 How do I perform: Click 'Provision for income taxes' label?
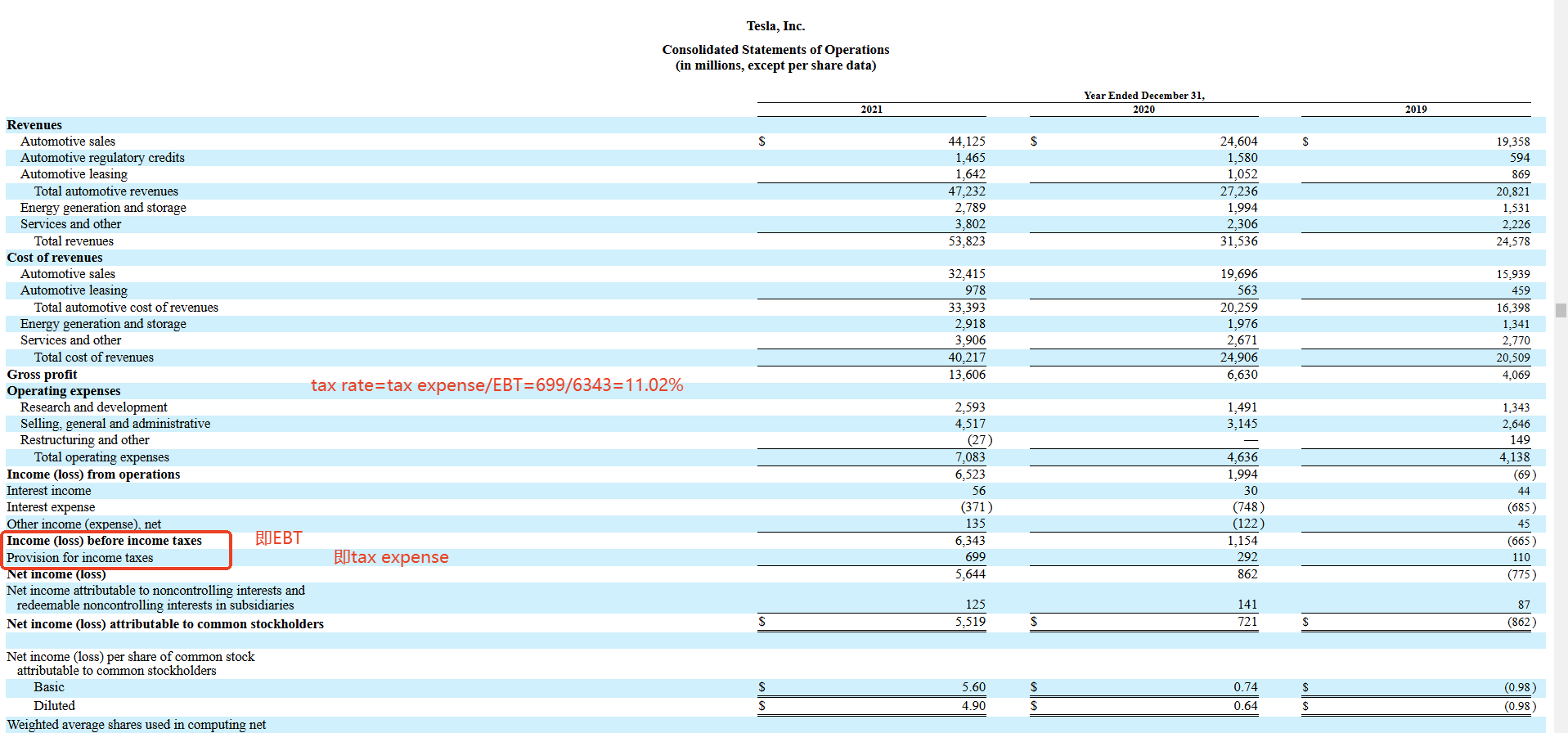coord(79,558)
